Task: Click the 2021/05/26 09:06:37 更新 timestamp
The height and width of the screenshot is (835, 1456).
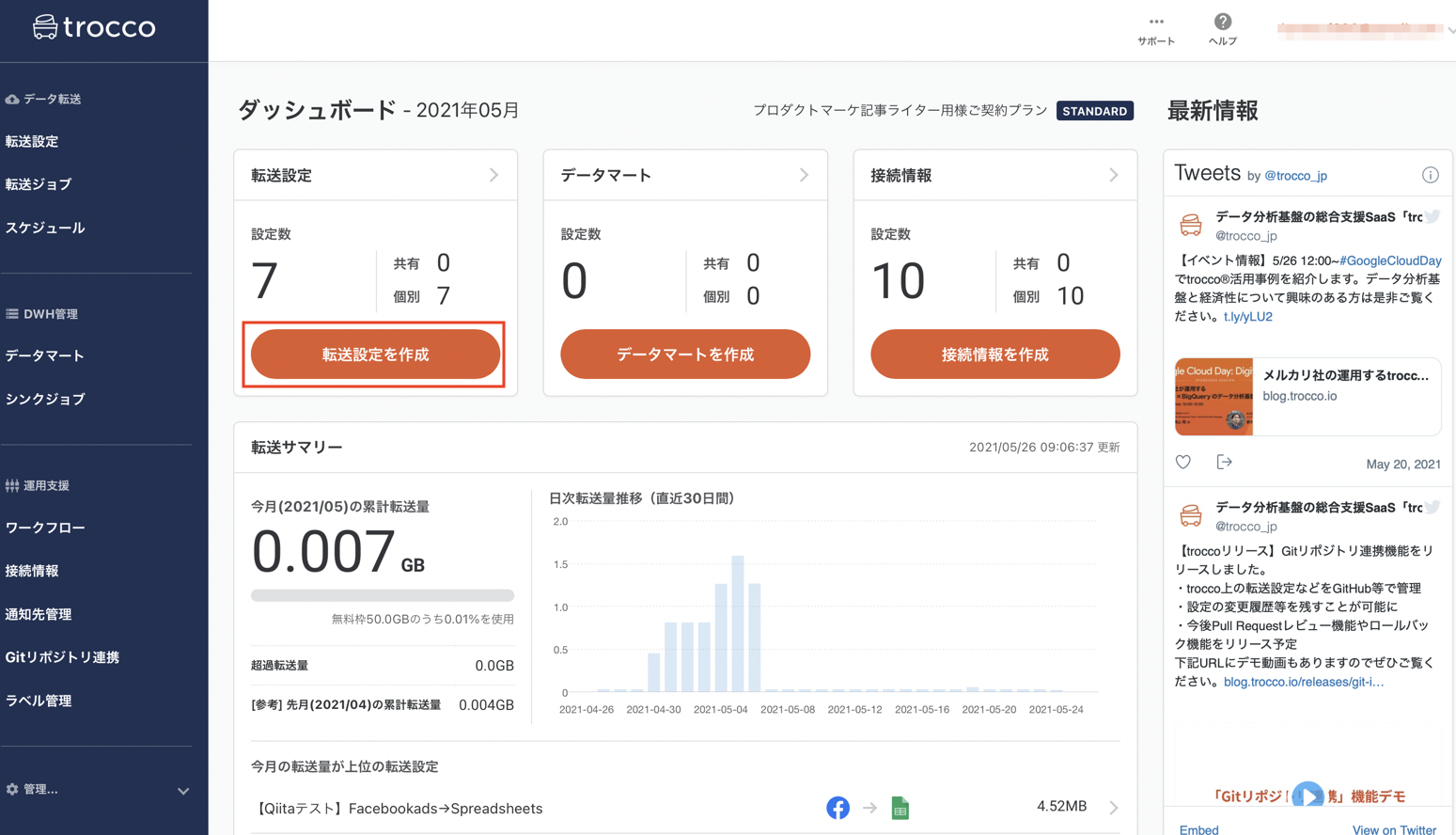Action: [x=1044, y=448]
